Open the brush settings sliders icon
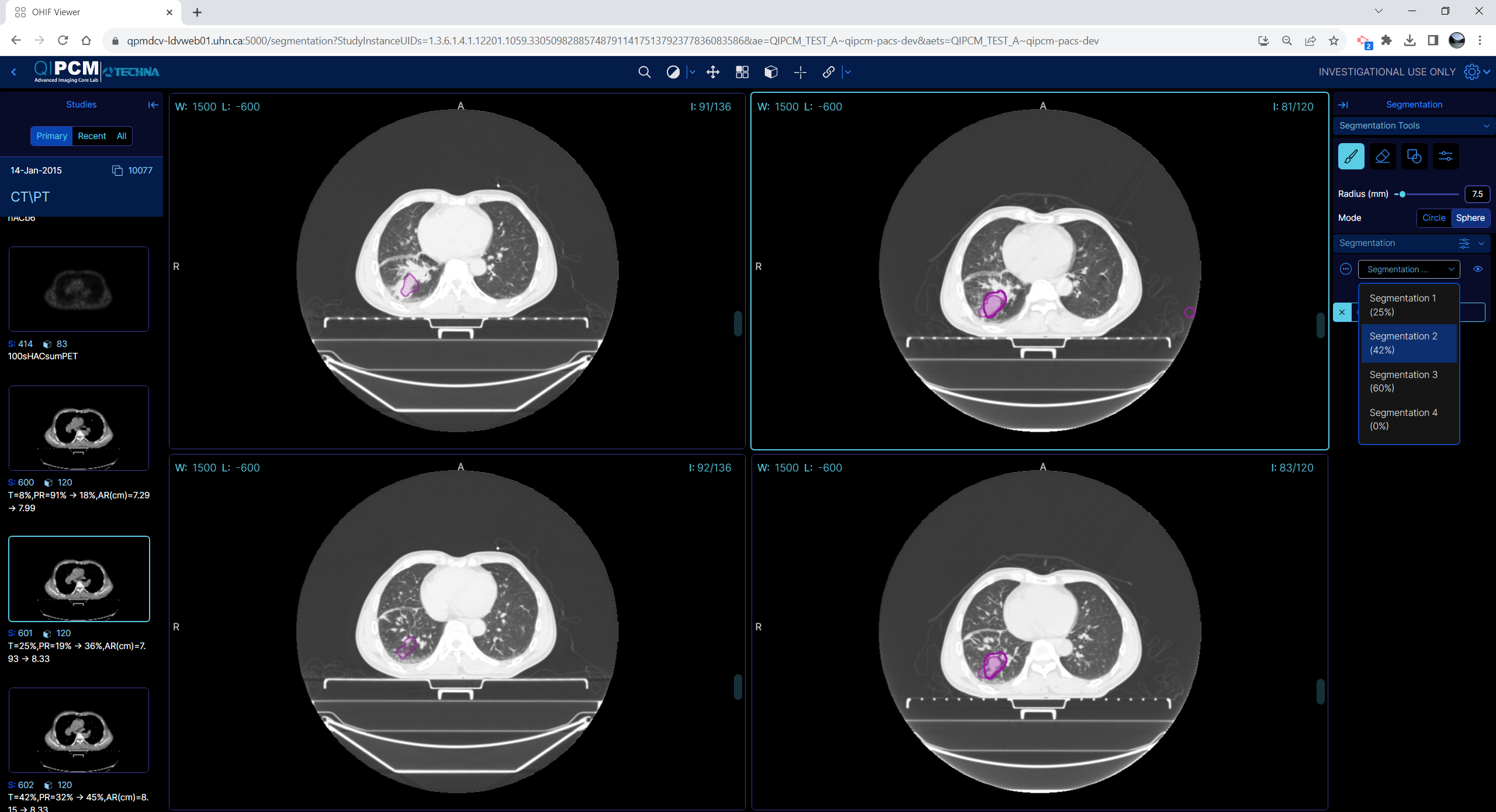Screen dimensions: 1496x812 point(1446,157)
